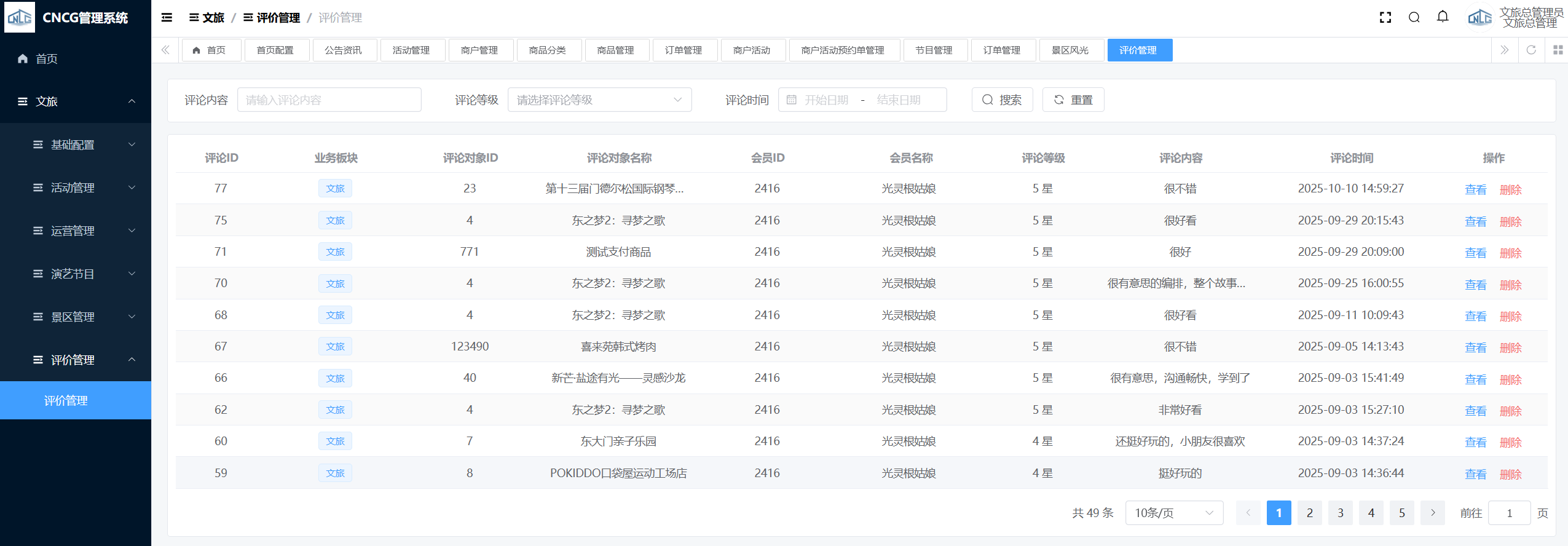This screenshot has height=546, width=1568.
Task: Click the 重置 button
Action: 1073,100
